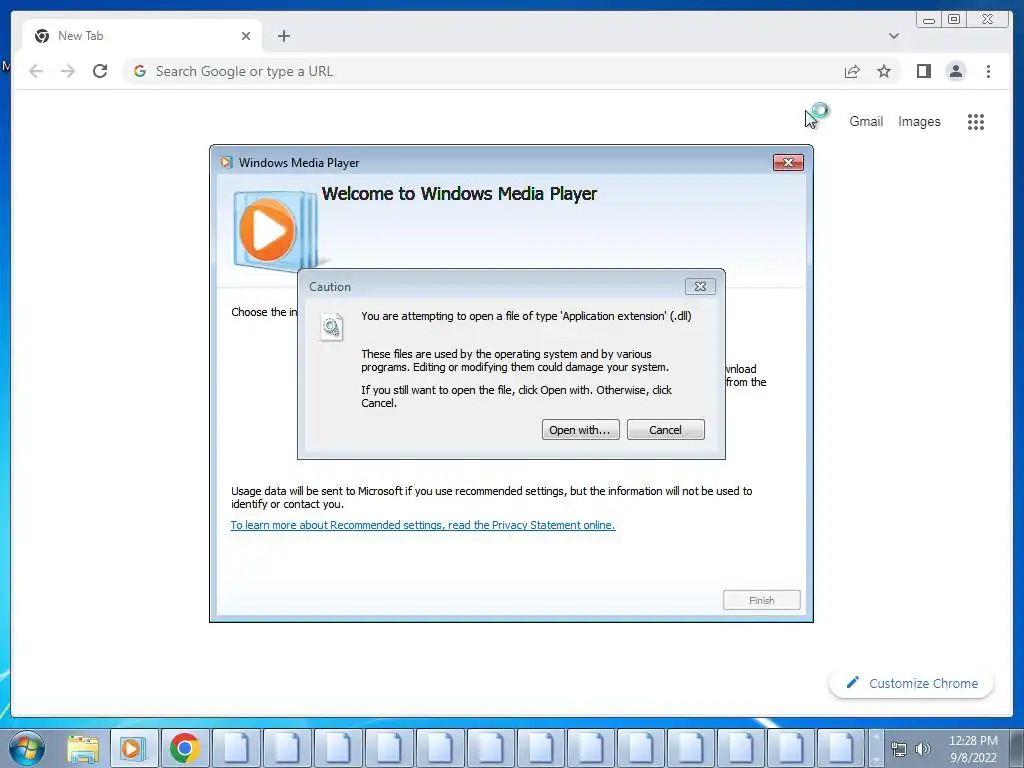
Task: Click the Chrome forward navigation arrow
Action: pyautogui.click(x=68, y=71)
